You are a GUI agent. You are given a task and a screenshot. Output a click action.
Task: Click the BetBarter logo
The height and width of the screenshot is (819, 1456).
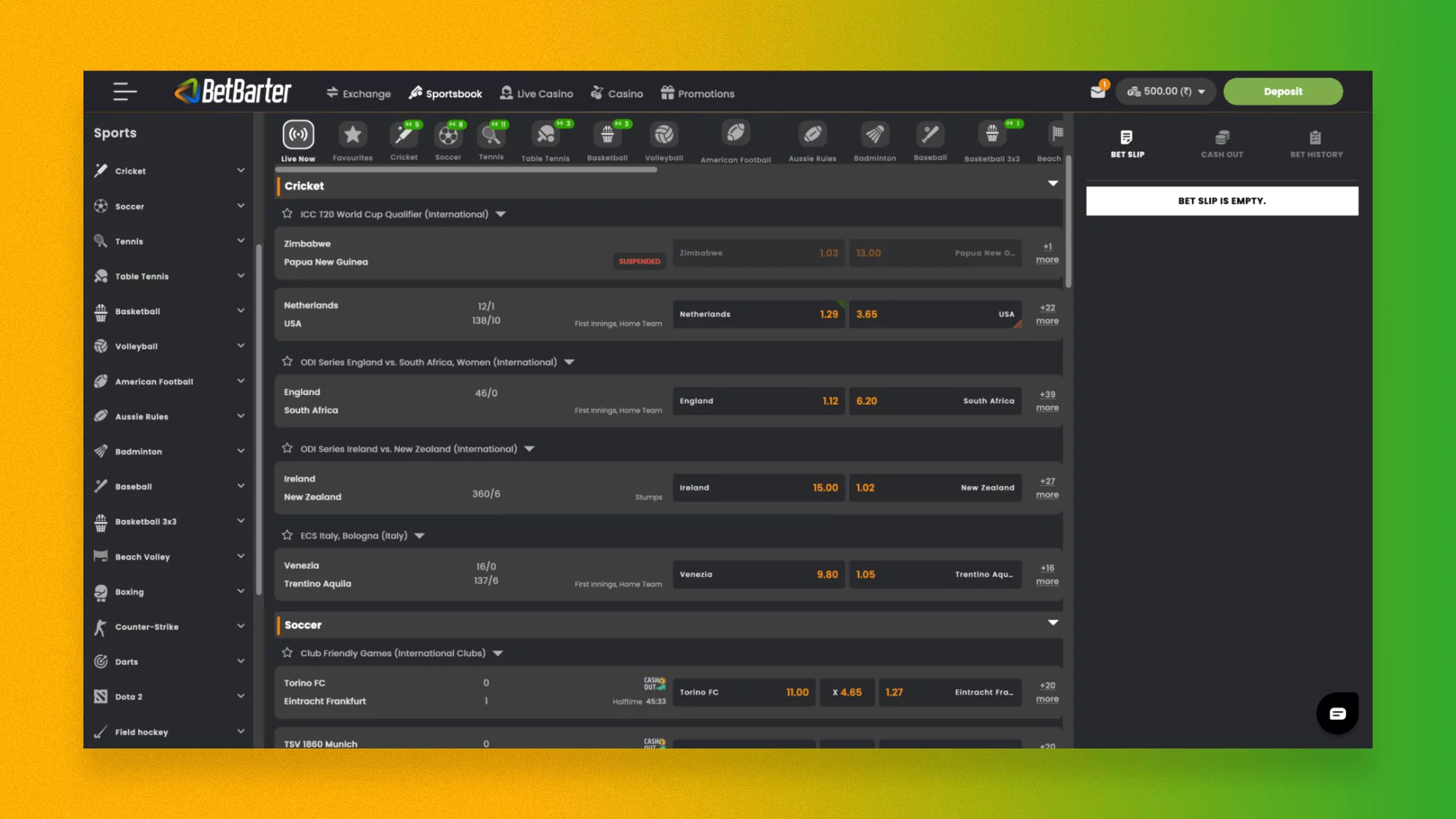tap(233, 92)
